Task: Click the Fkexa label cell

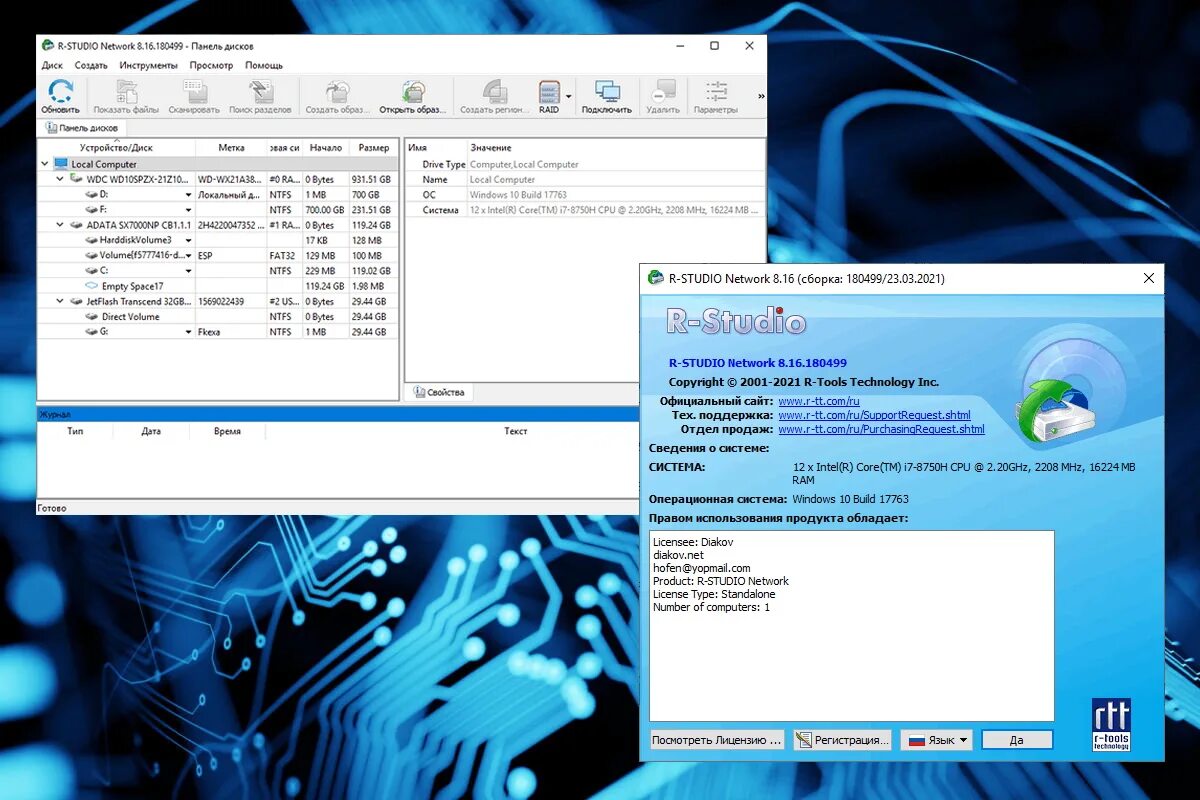Action: click(231, 332)
